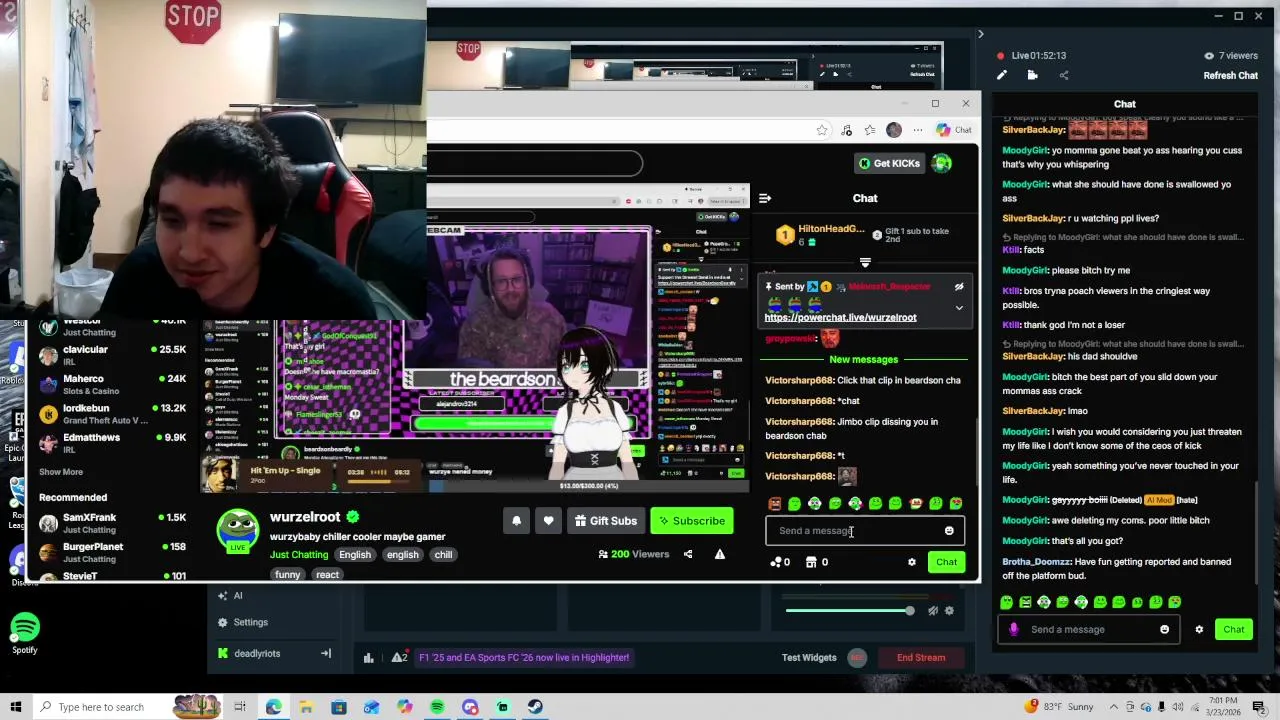Send message with right panel Chat button

point(1233,629)
